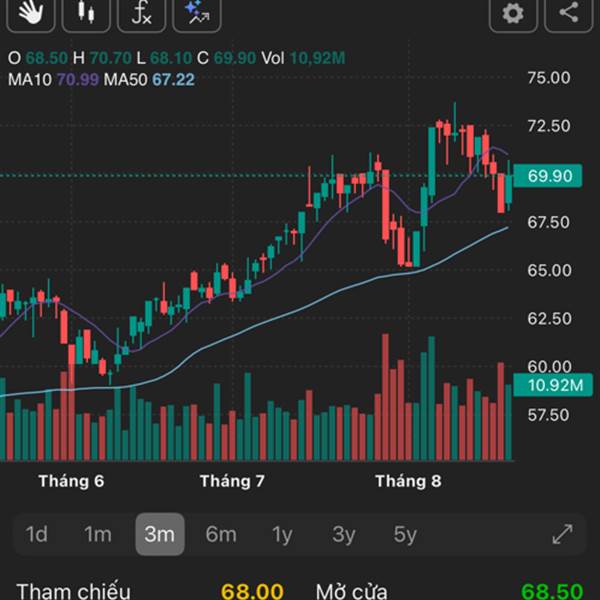Select the 3m timeframe tab

coord(160,534)
